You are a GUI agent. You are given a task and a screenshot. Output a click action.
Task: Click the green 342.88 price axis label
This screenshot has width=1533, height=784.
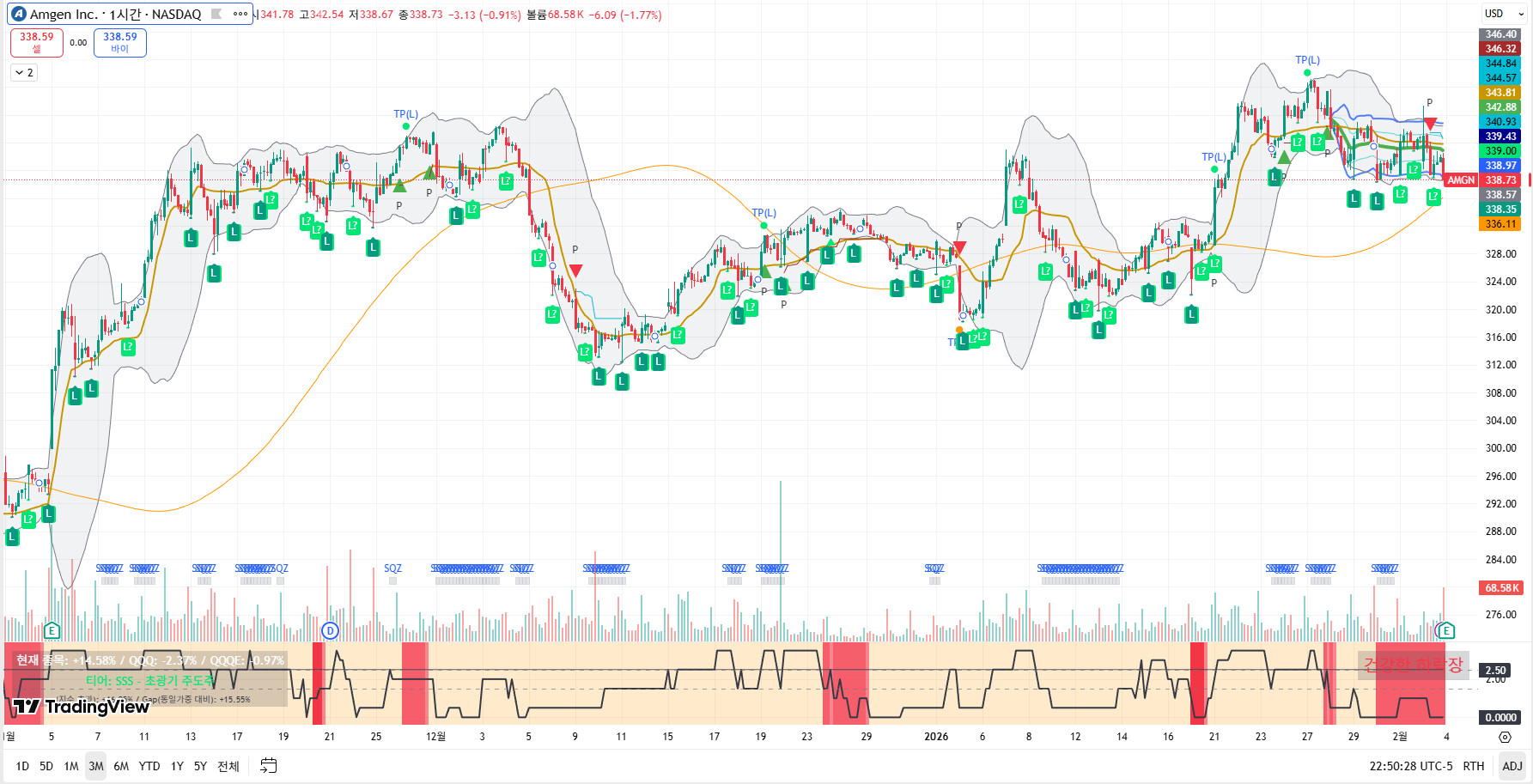coord(1500,107)
